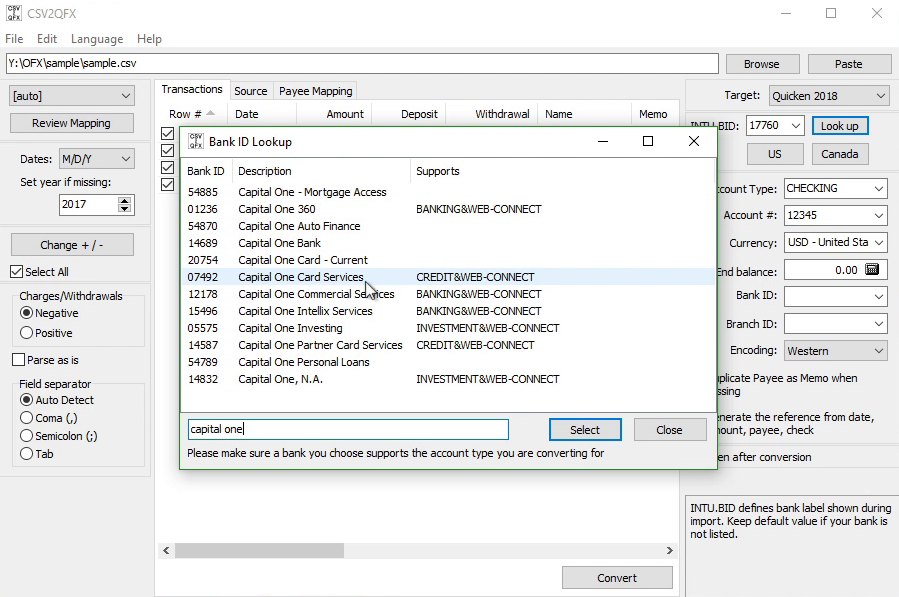Toggle the fourth transaction row checkbox
899x597 pixels.
point(167,185)
